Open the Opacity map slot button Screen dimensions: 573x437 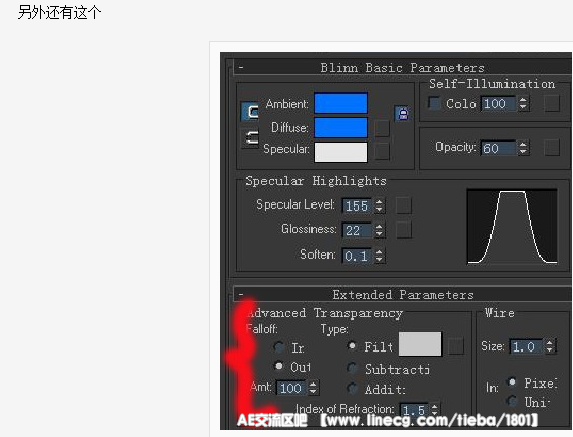click(x=552, y=147)
